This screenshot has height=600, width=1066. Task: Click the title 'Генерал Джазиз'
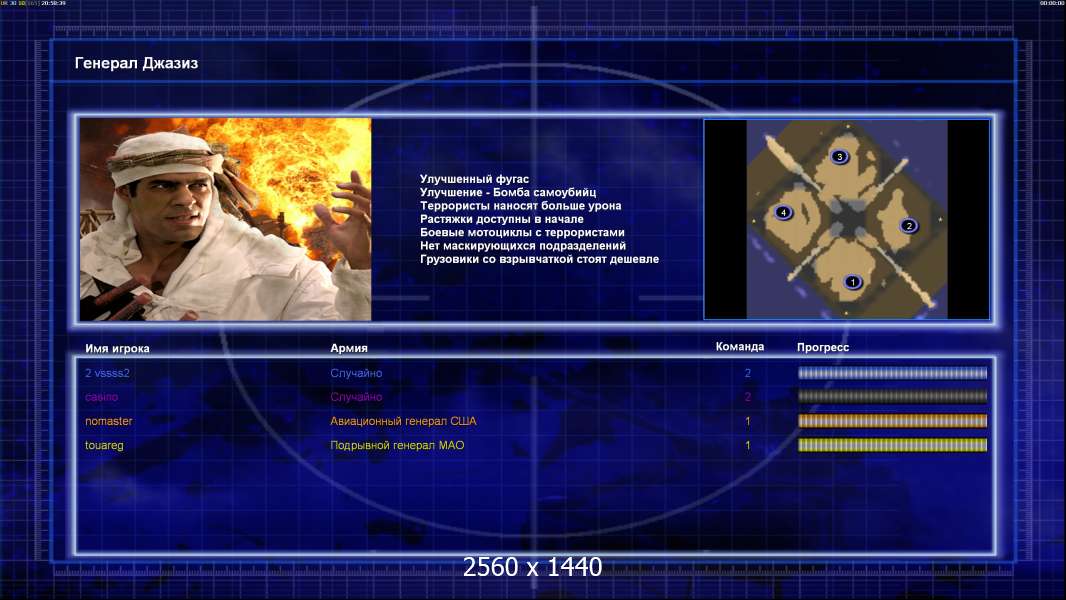tap(136, 63)
